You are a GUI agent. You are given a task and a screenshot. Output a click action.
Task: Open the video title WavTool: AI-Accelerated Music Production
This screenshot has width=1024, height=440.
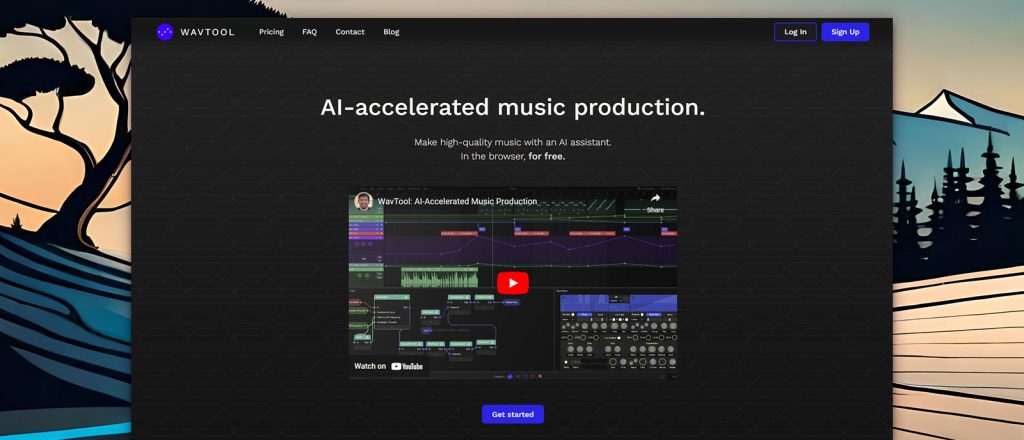coord(457,202)
